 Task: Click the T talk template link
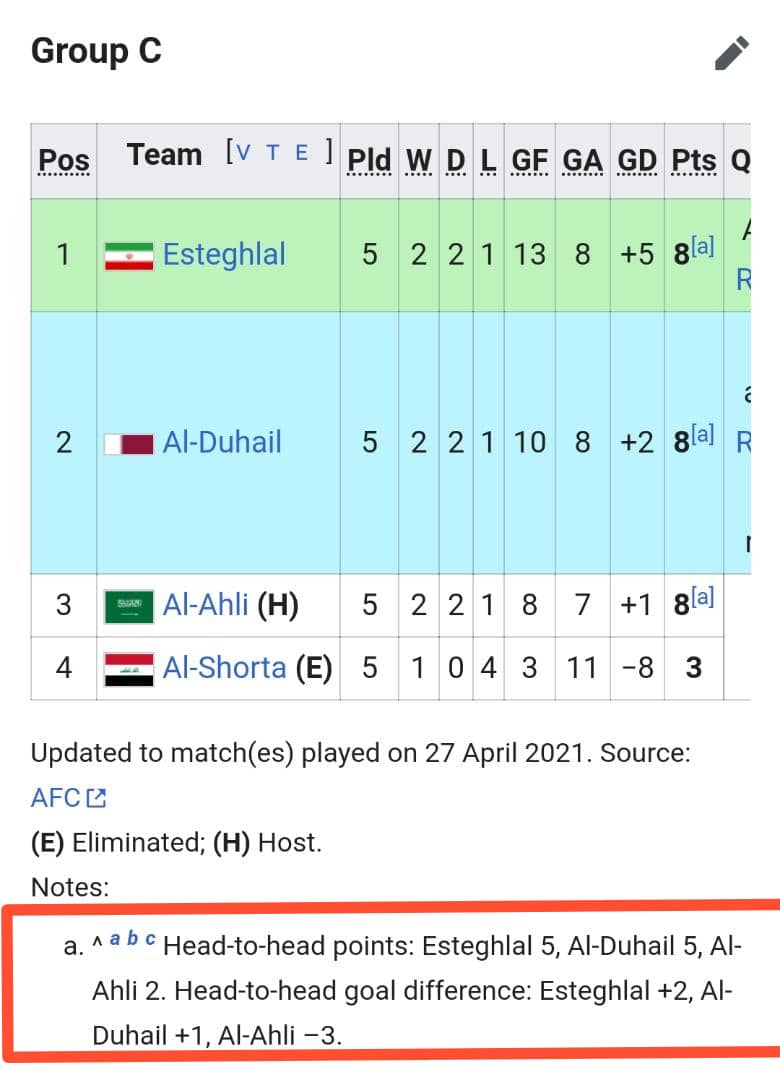tap(273, 153)
